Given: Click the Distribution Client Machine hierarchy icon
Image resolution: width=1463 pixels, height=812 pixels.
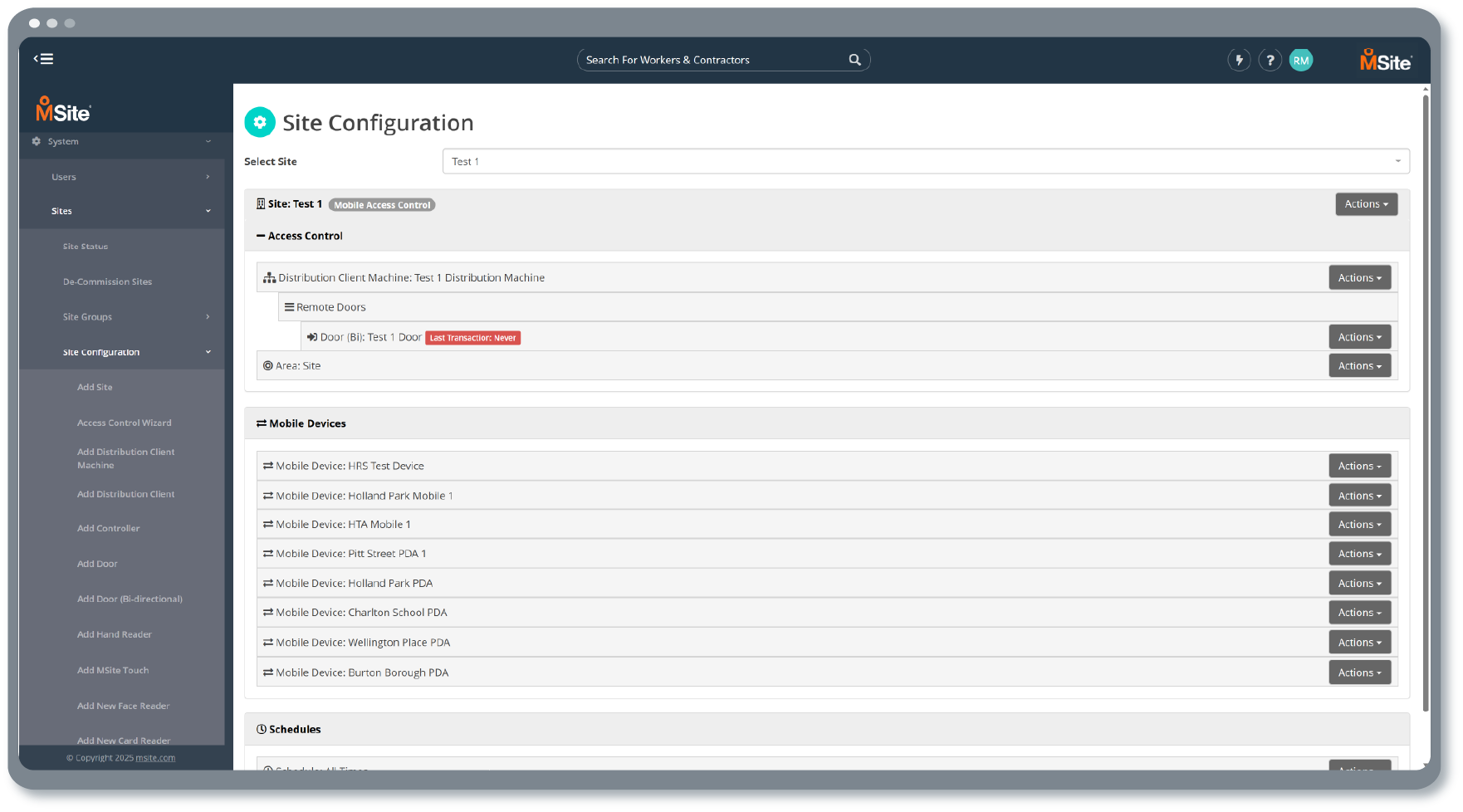Looking at the screenshot, I should click(x=269, y=276).
